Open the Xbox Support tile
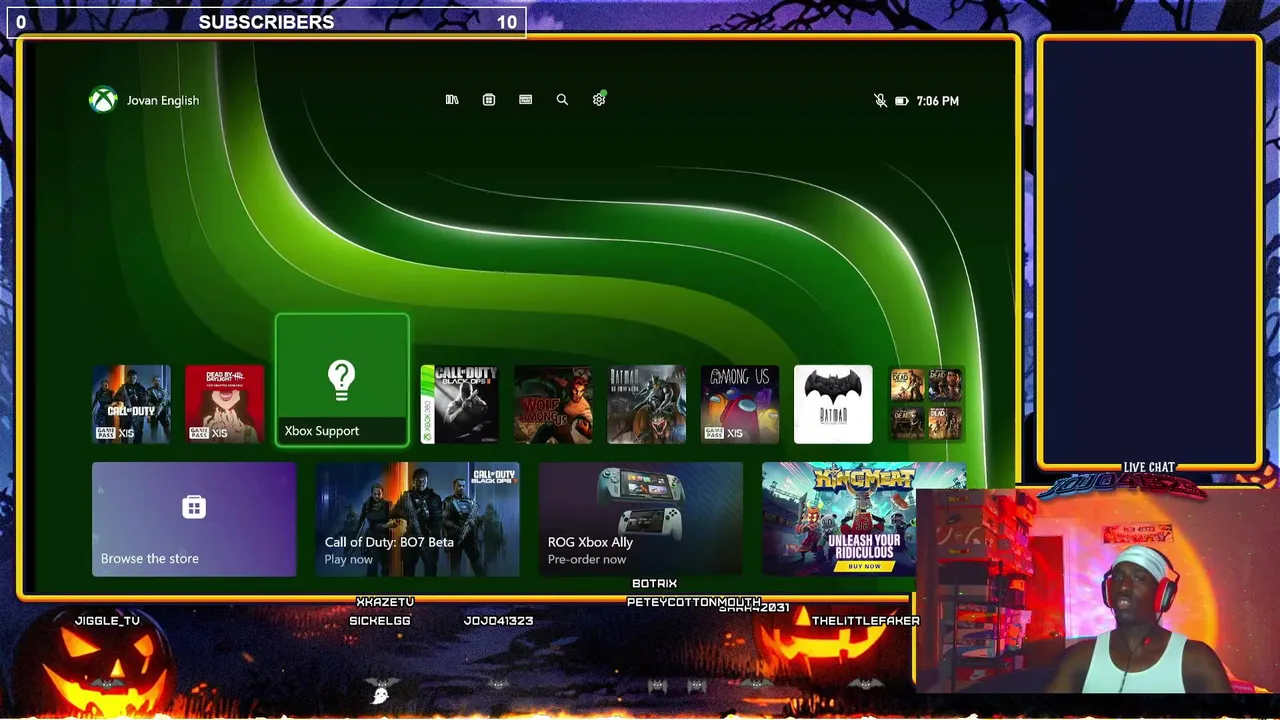The image size is (1280, 720). [x=342, y=380]
